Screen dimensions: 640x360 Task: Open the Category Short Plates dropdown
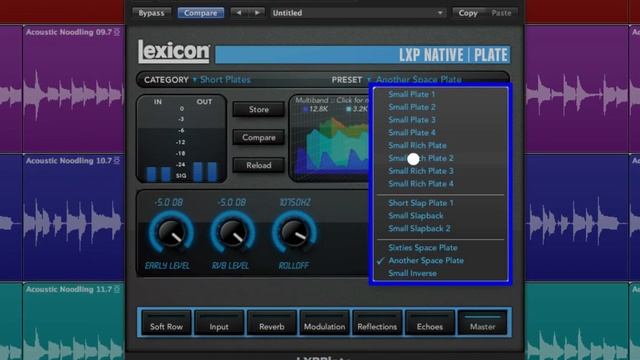222,80
